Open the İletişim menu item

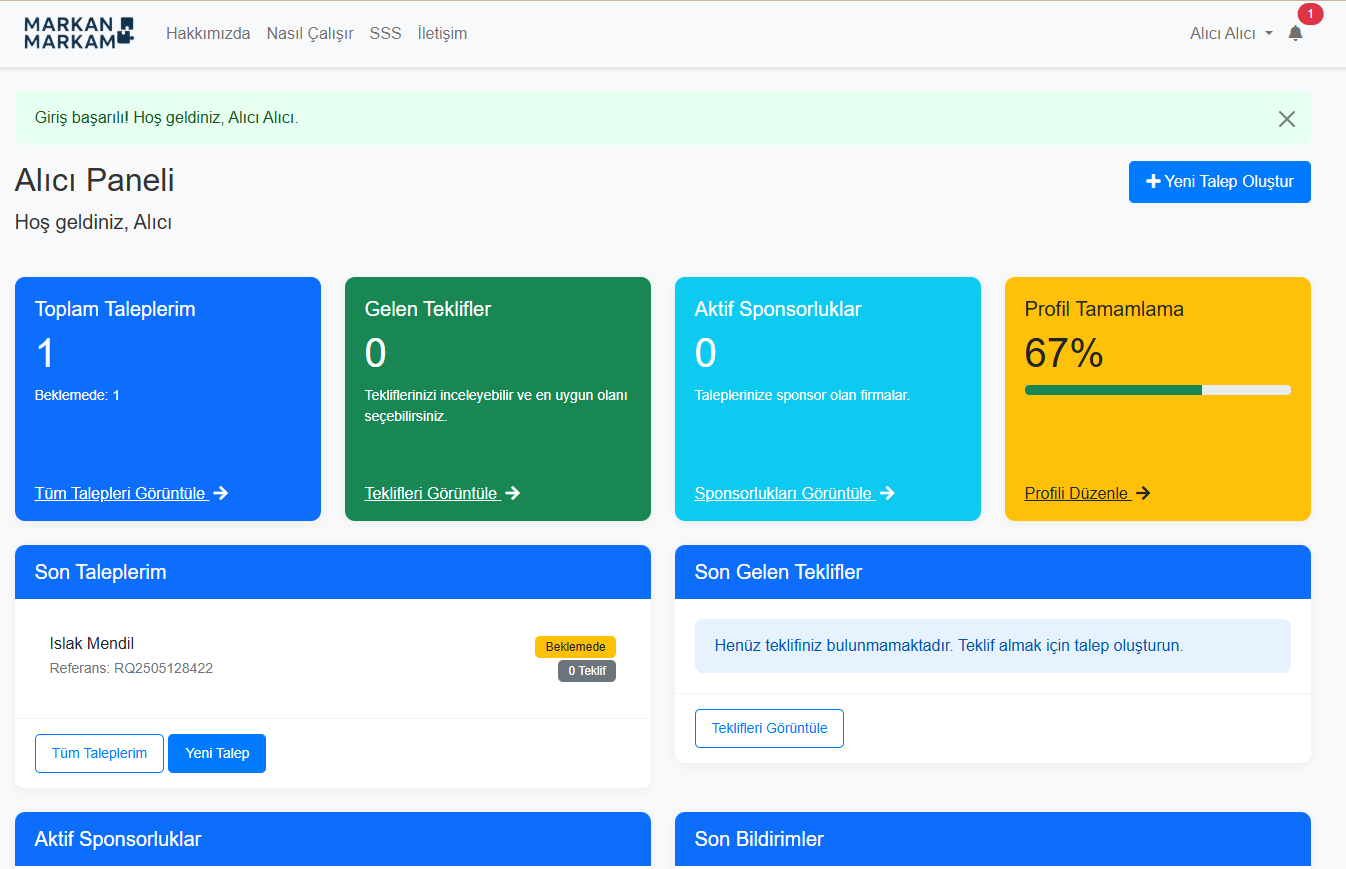[x=442, y=33]
